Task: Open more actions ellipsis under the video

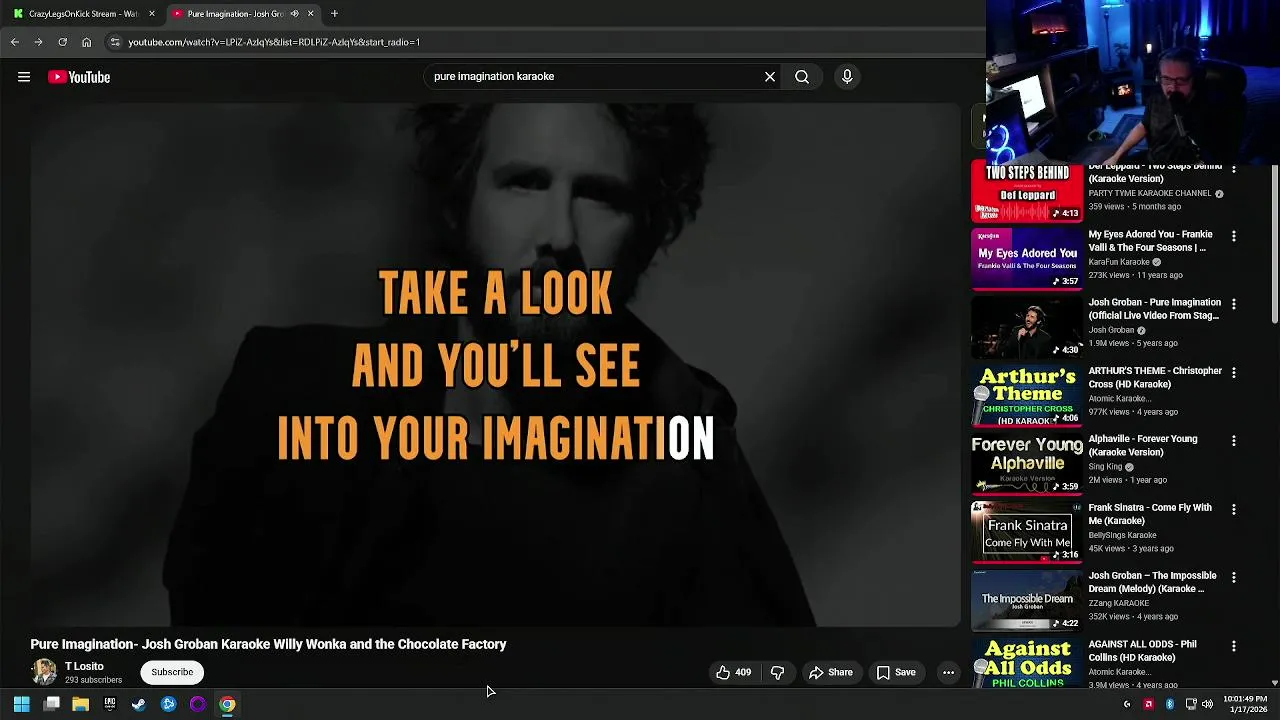Action: point(948,672)
